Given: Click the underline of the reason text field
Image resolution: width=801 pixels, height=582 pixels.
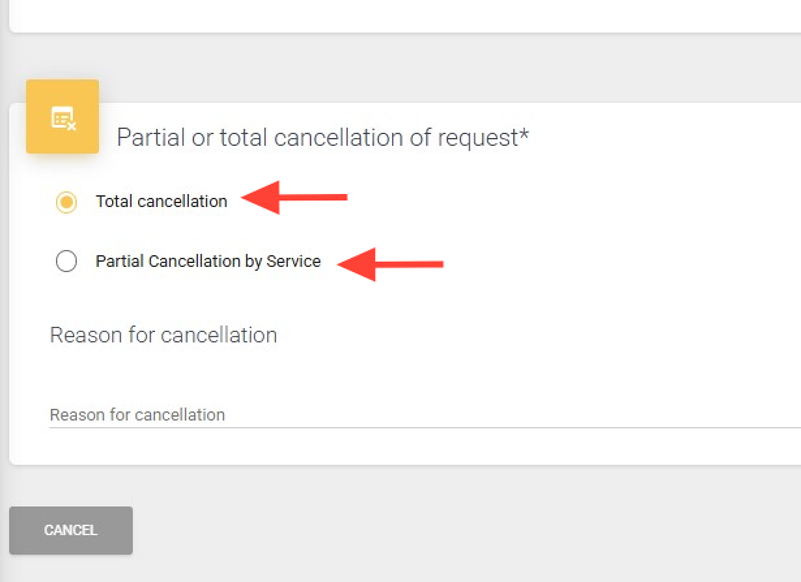Looking at the screenshot, I should point(400,428).
